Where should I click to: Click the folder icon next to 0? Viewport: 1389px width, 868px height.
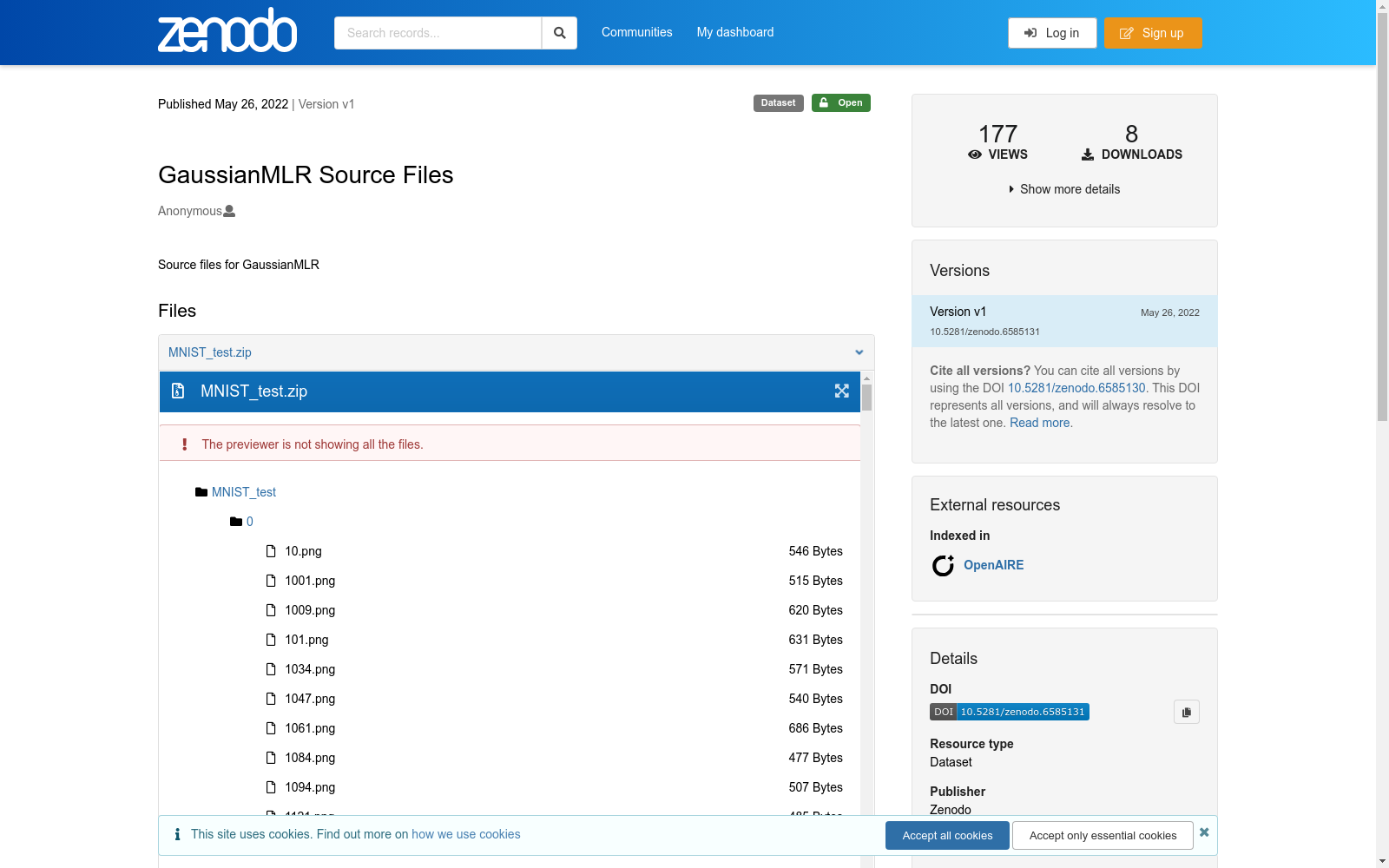236,522
